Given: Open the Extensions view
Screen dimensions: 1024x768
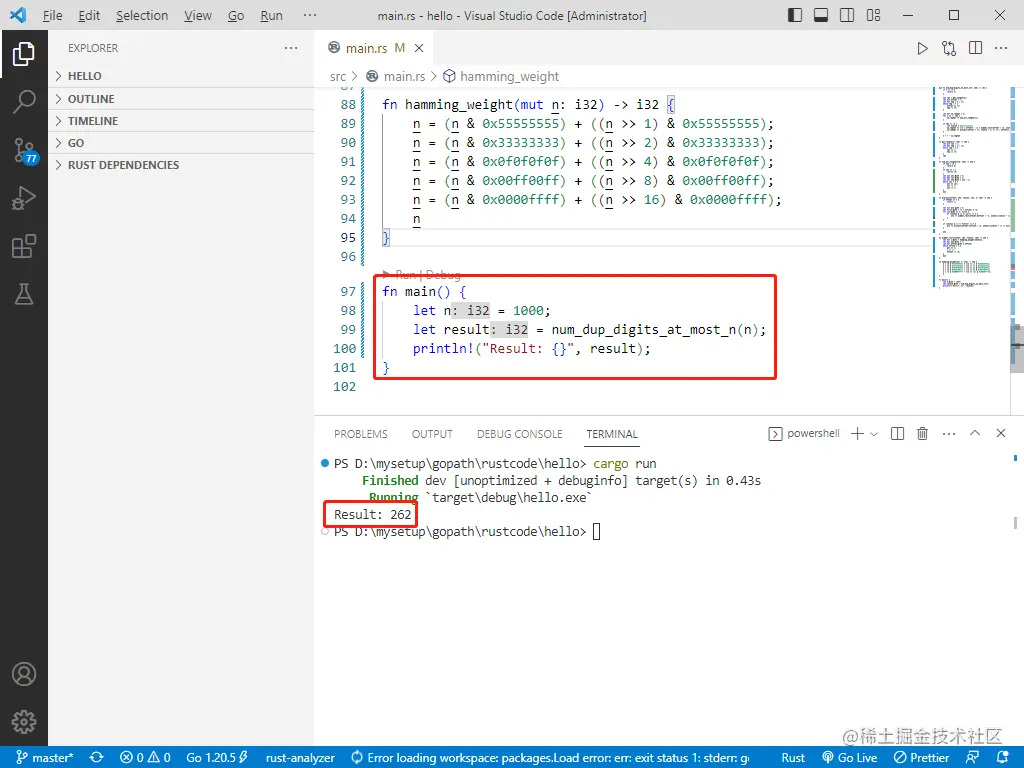Looking at the screenshot, I should pyautogui.click(x=24, y=246).
